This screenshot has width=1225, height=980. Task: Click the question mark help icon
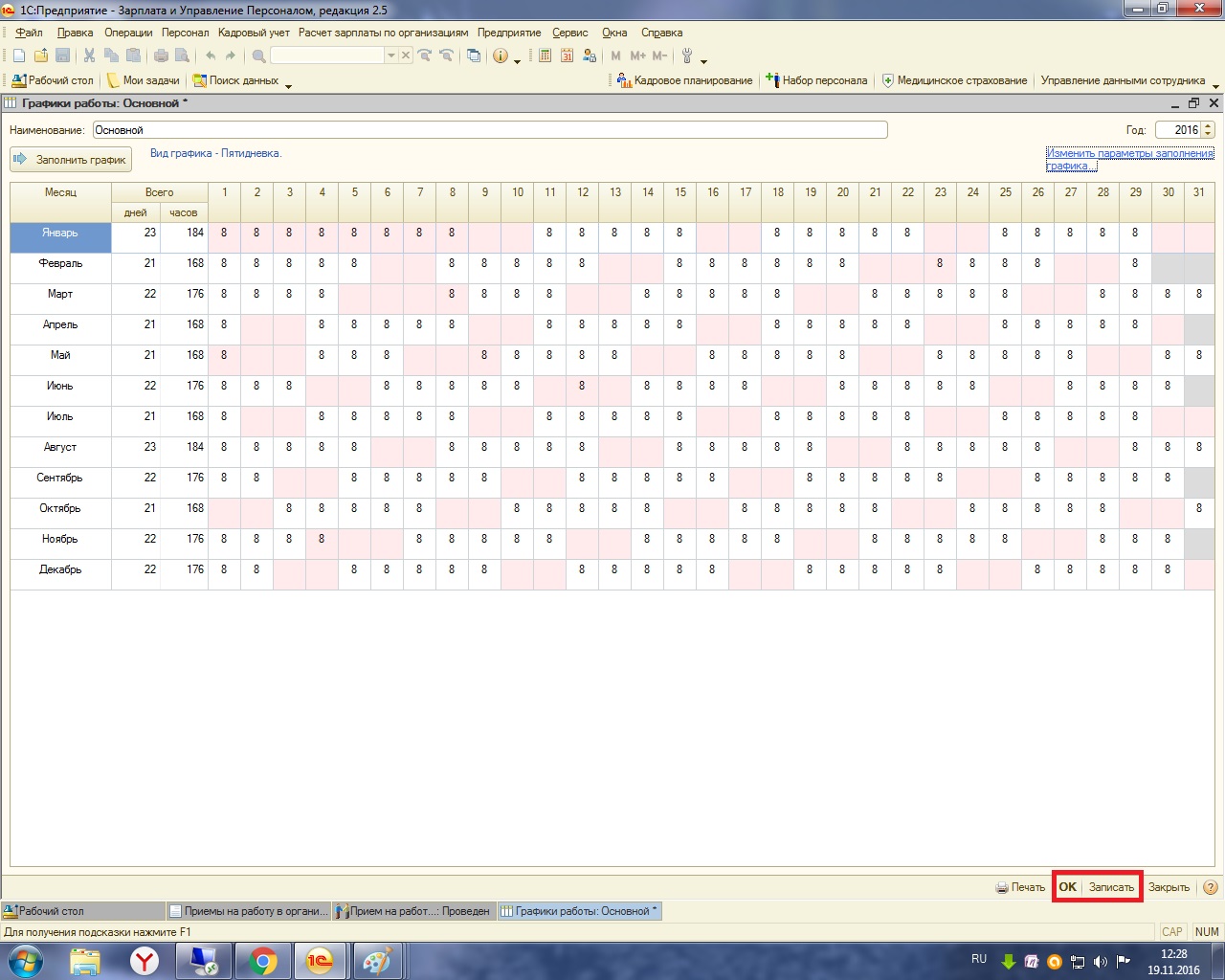pyautogui.click(x=1210, y=887)
